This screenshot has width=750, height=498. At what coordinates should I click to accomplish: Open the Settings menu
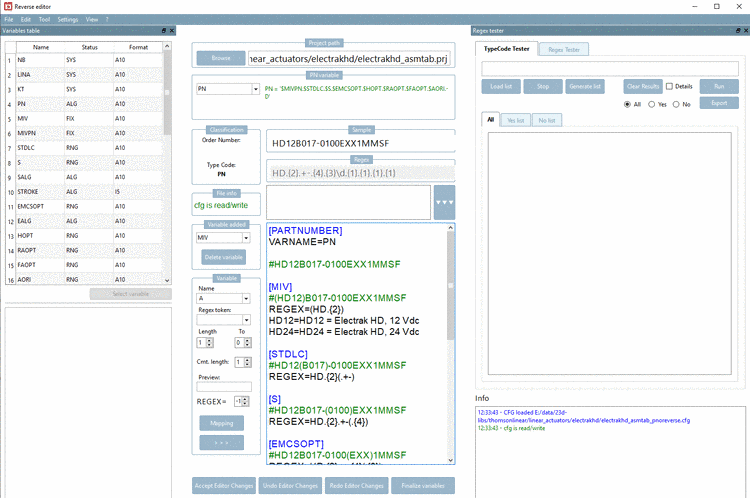click(67, 20)
